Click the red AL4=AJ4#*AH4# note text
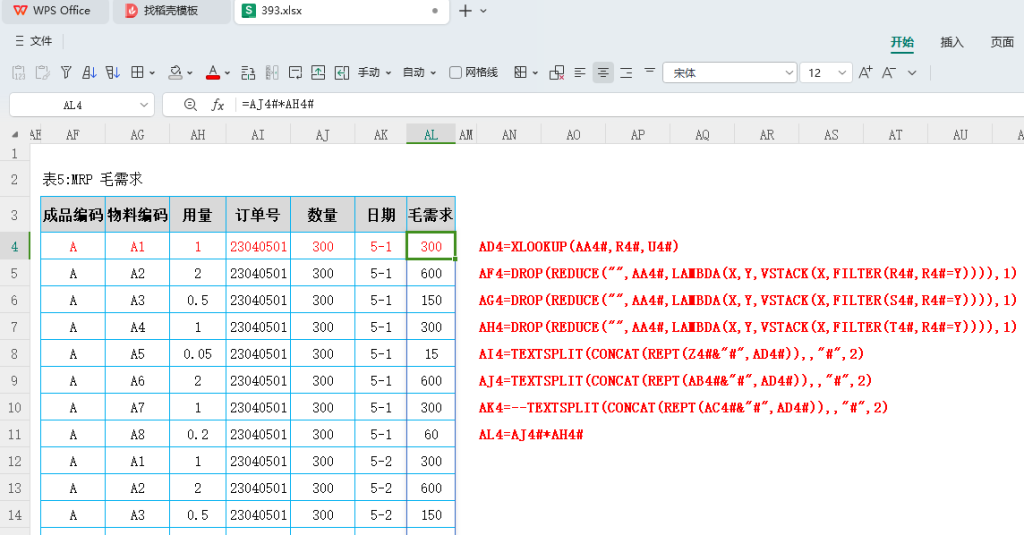This screenshot has width=1024, height=535. [x=531, y=434]
